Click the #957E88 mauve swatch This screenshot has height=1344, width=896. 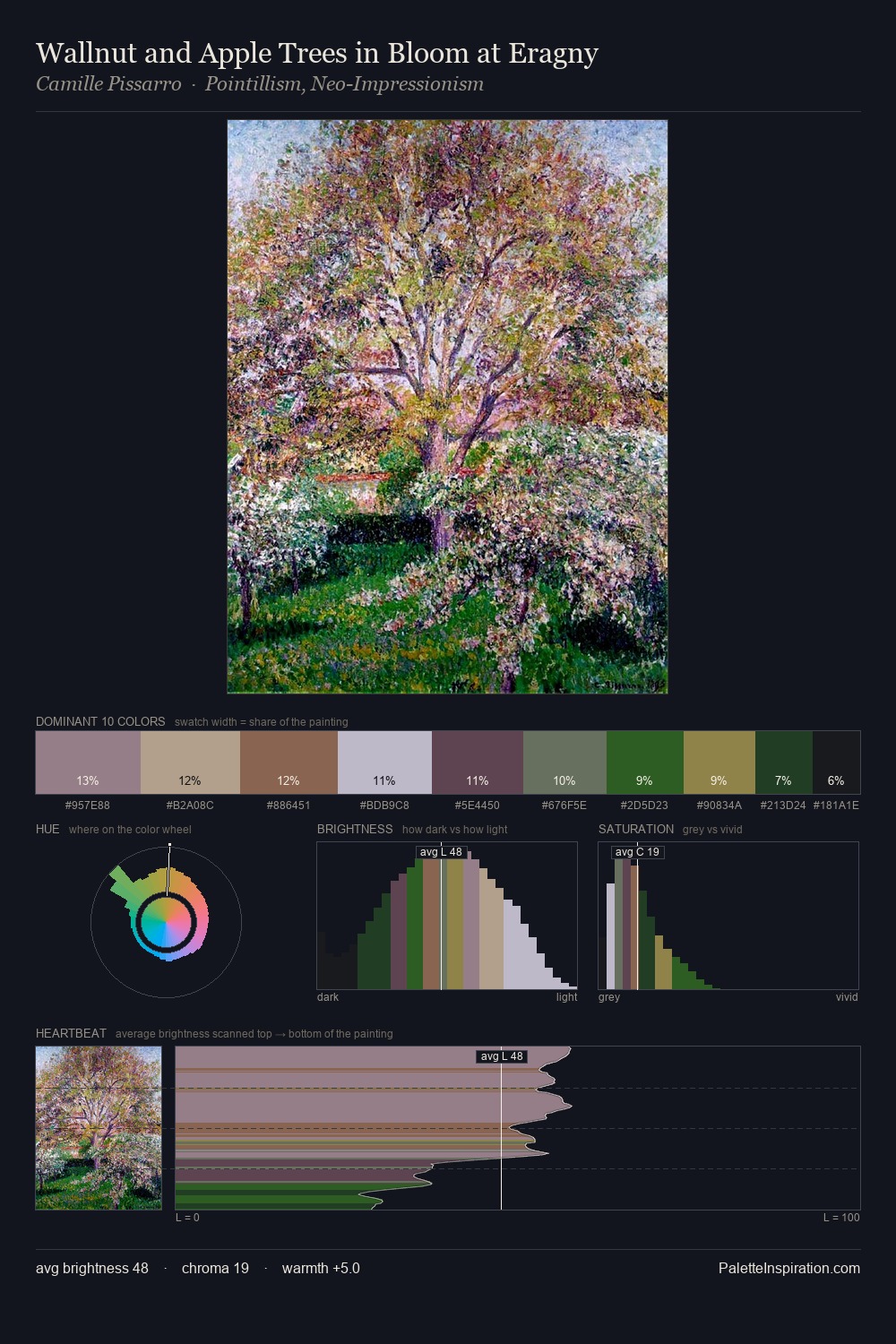(x=88, y=762)
